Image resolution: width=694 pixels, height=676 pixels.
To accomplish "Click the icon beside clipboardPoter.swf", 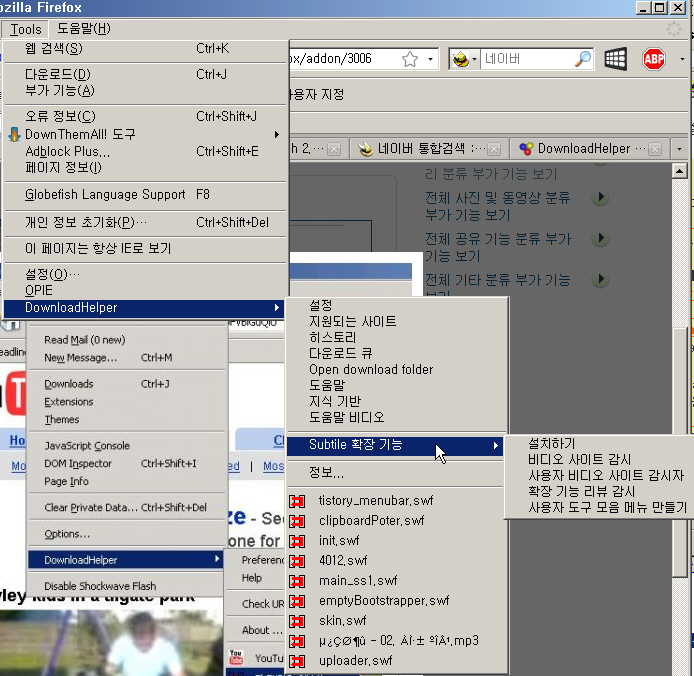I will [297, 521].
